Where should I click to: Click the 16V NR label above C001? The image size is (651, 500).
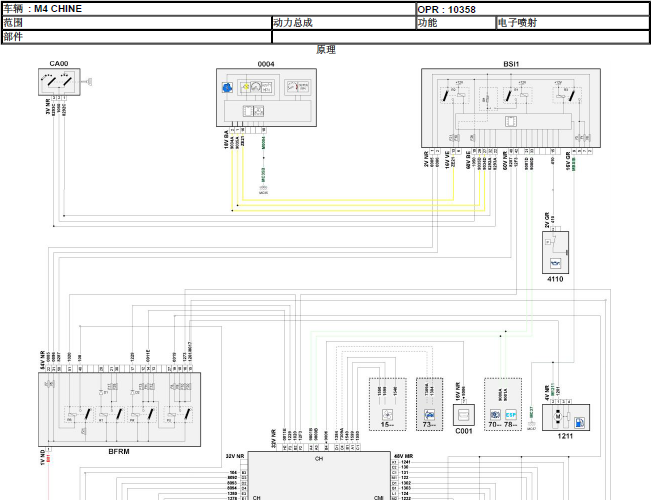click(458, 391)
